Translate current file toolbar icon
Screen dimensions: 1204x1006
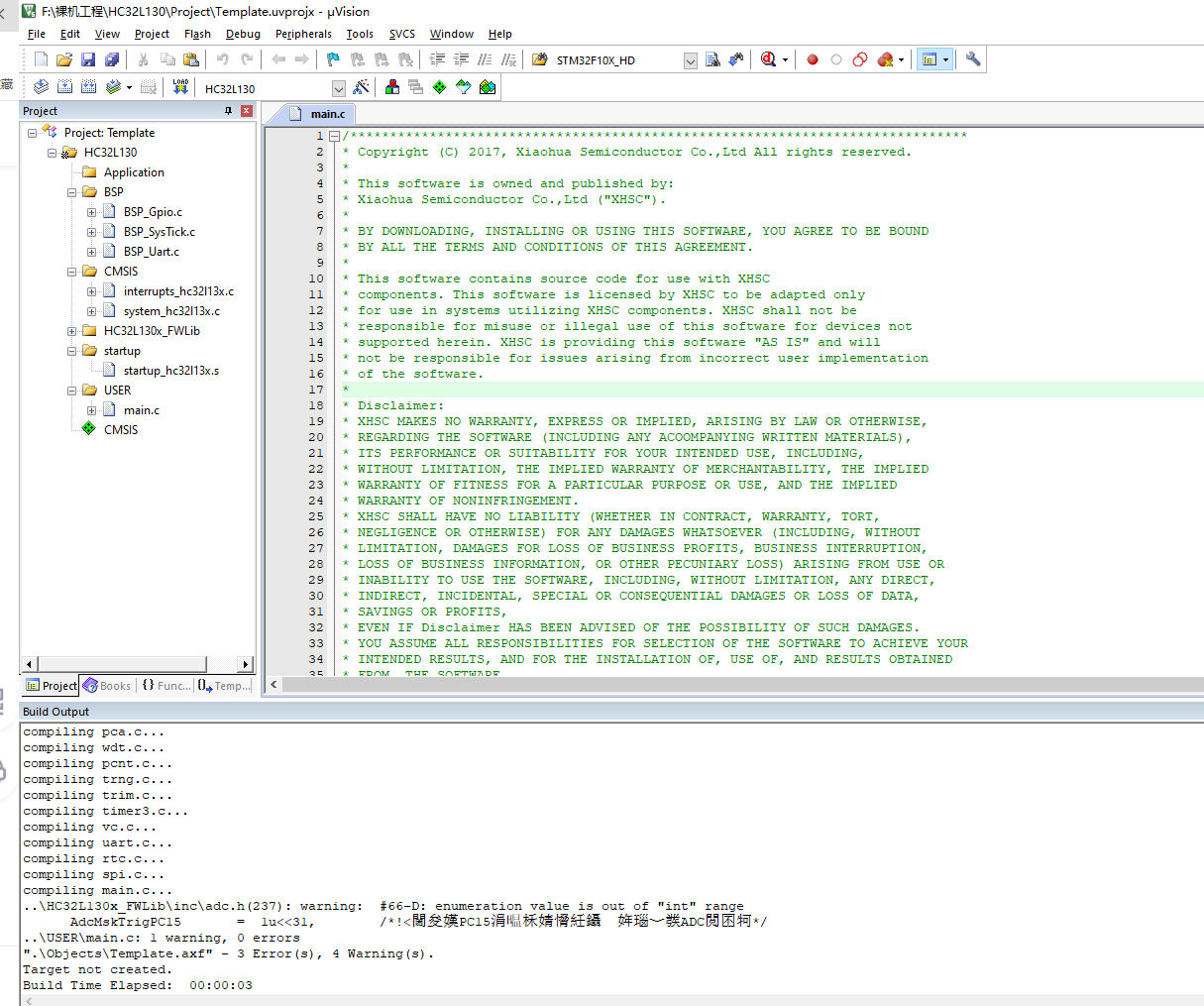point(41,87)
